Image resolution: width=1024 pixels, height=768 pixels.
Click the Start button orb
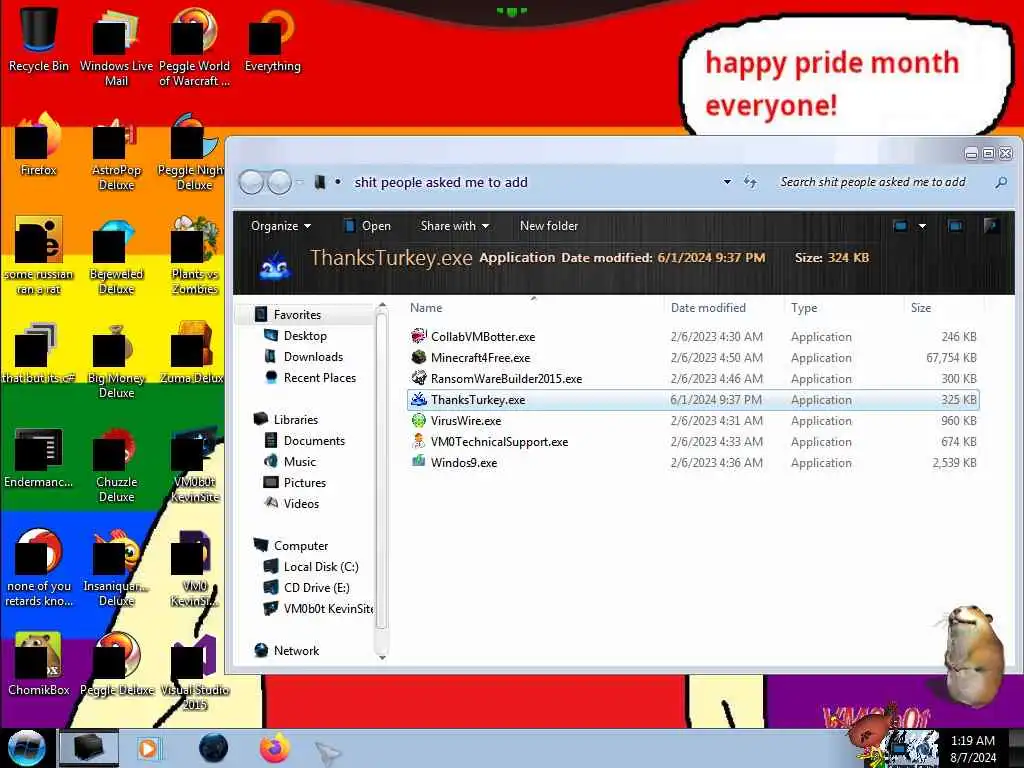(x=26, y=748)
